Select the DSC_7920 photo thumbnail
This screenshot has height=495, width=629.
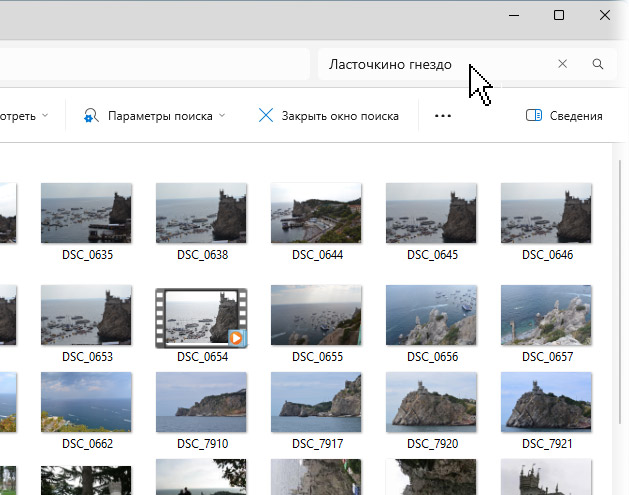point(431,402)
